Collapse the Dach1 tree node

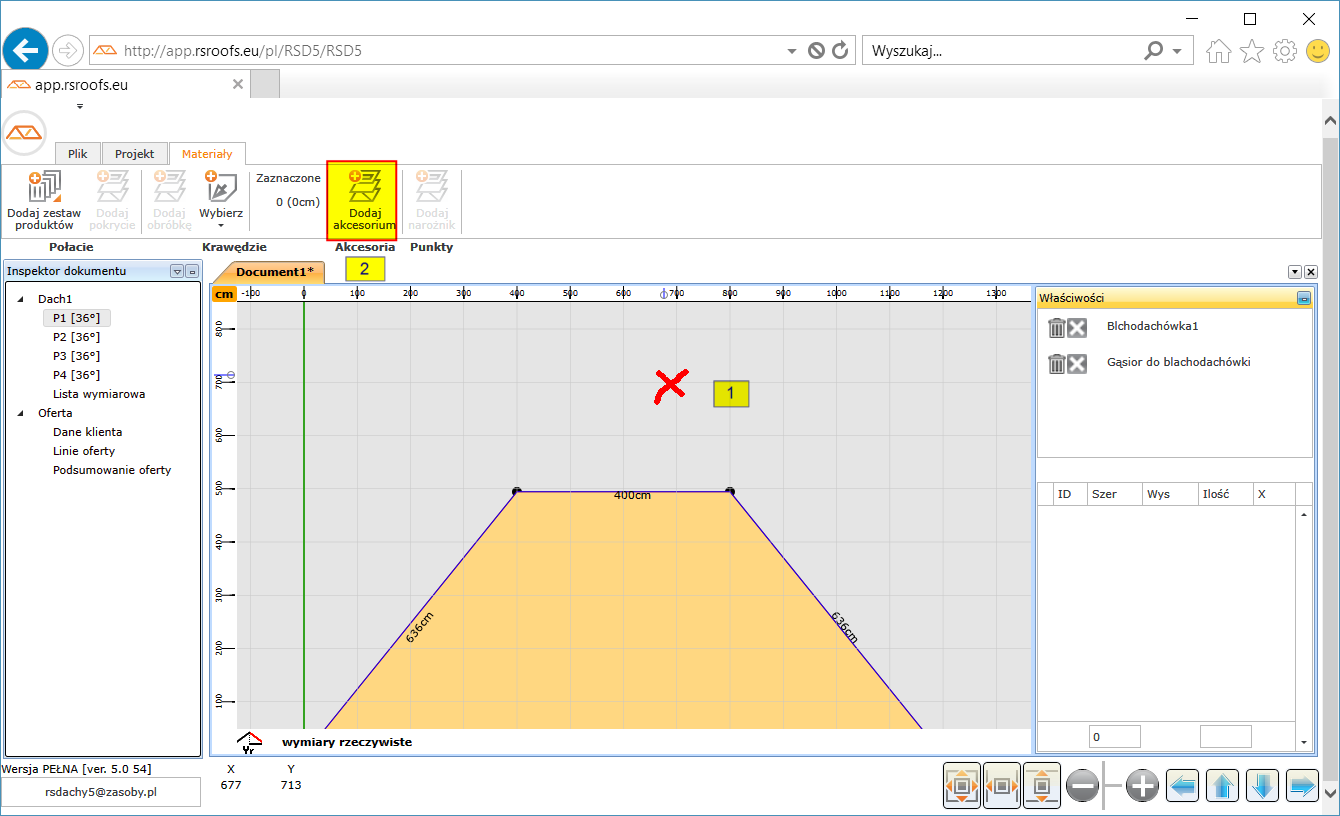[21, 299]
